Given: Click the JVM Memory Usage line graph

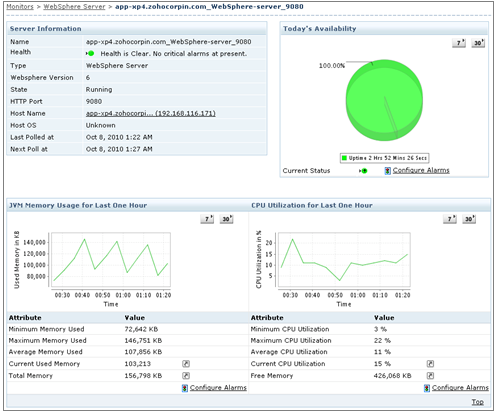Looking at the screenshot, I should pyautogui.click(x=110, y=260).
